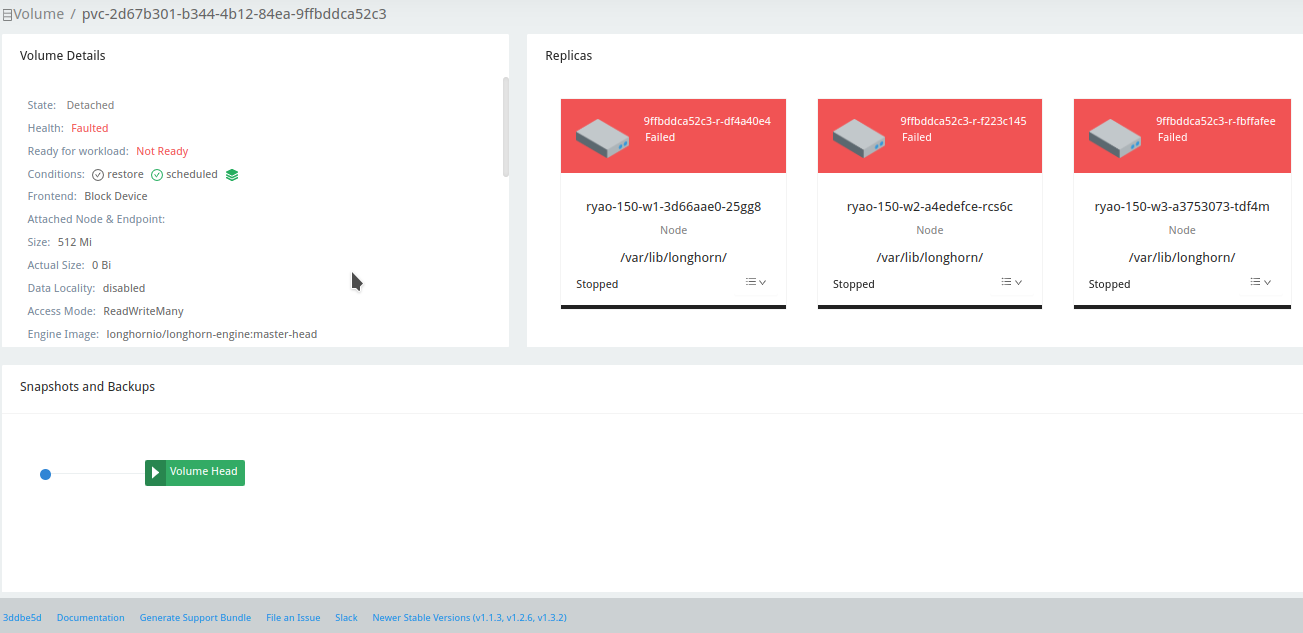Click the ReadWriteMany access mode value
This screenshot has height=633, width=1303.
click(x=144, y=311)
